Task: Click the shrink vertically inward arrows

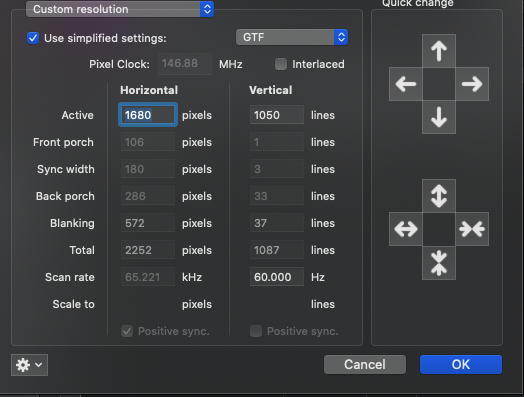Action: coord(439,263)
